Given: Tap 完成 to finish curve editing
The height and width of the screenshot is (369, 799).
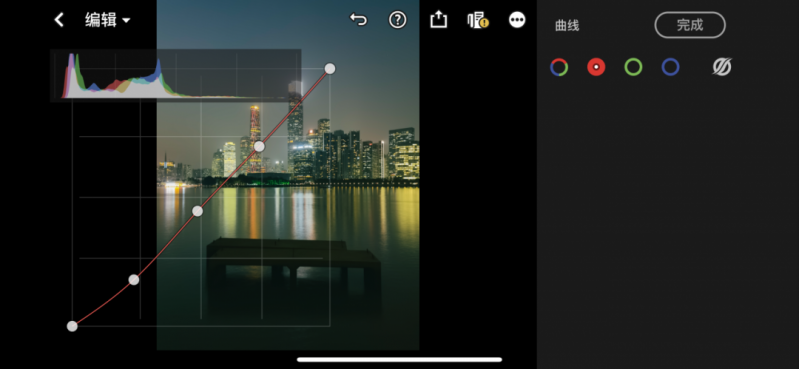Looking at the screenshot, I should tap(690, 25).
